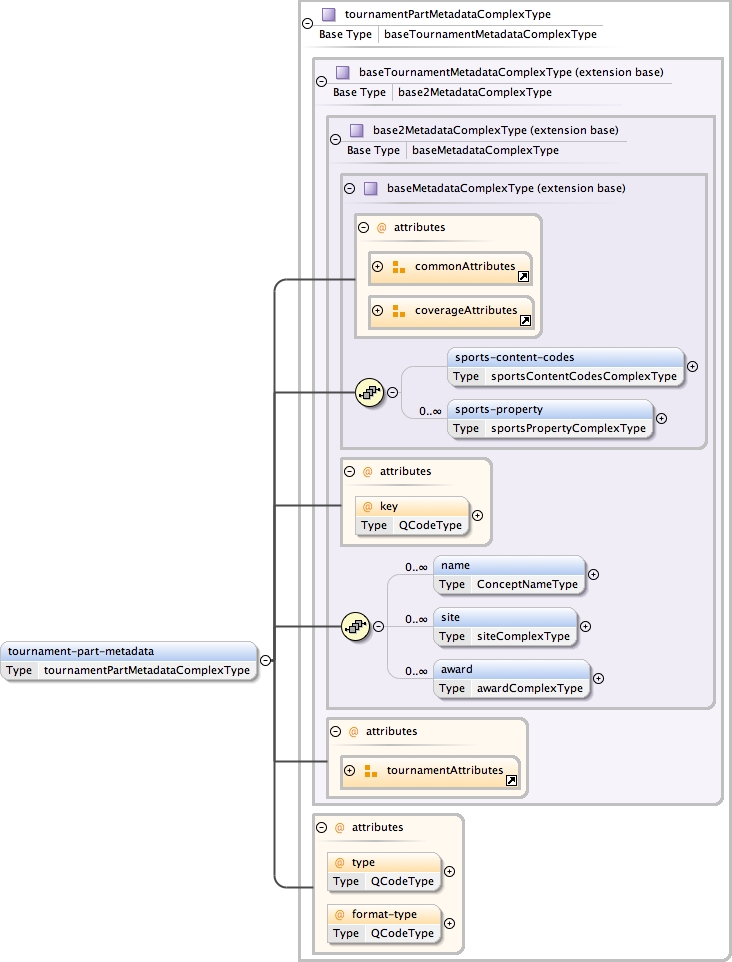The height and width of the screenshot is (962, 732).
Task: Collapse the baseTournamentMetadataComplexType extension block
Action: [320, 82]
